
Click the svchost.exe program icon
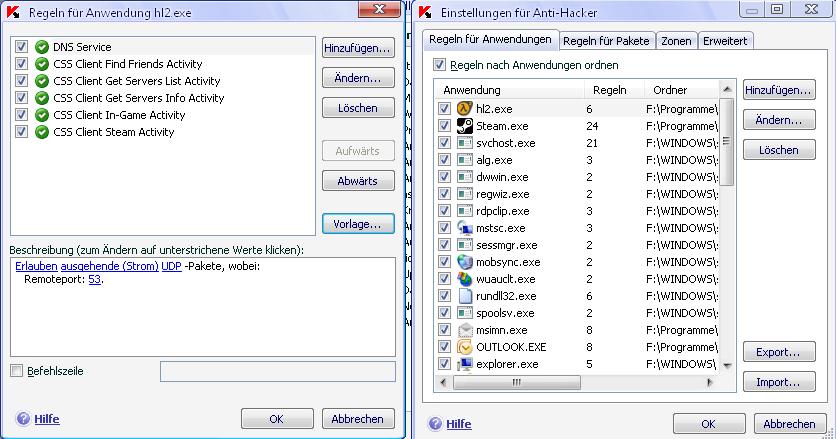click(x=465, y=143)
